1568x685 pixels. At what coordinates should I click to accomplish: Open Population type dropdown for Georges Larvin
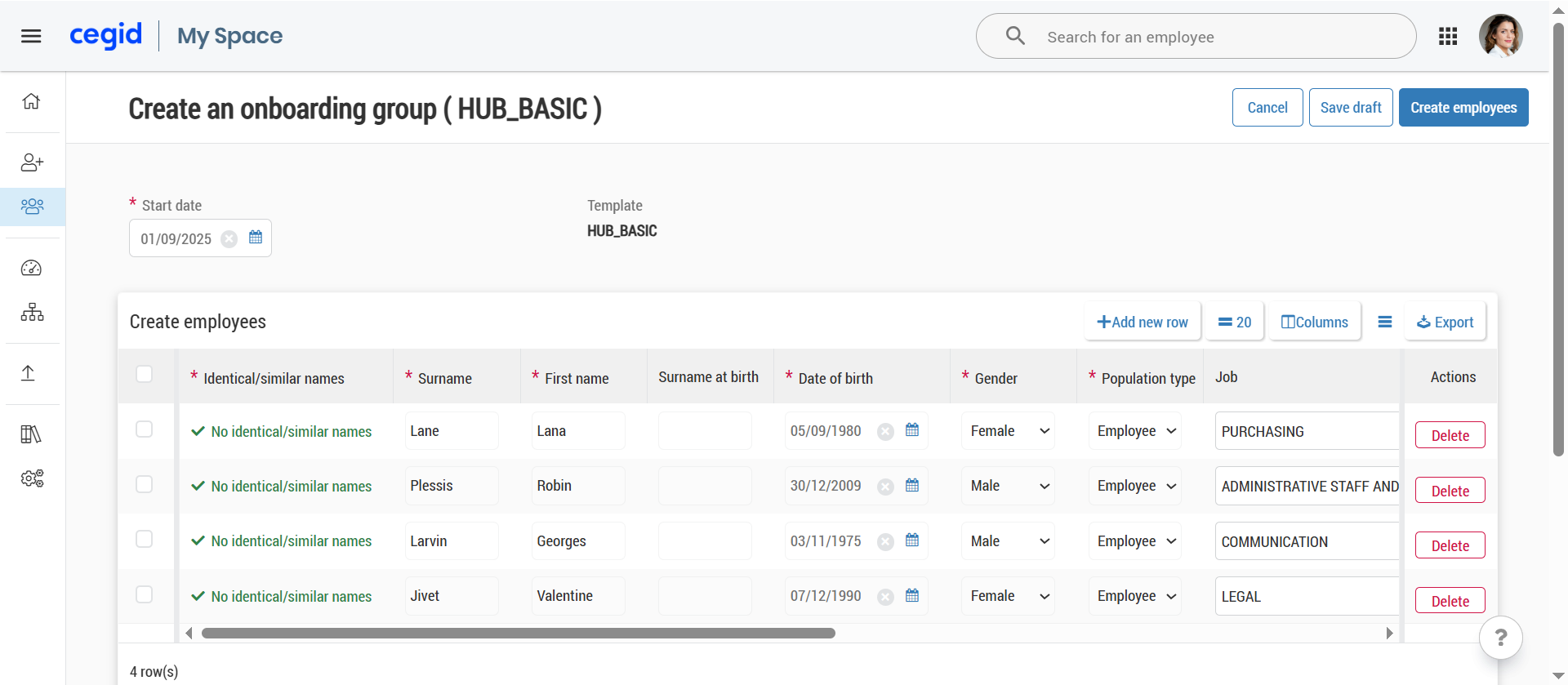[x=1135, y=541]
